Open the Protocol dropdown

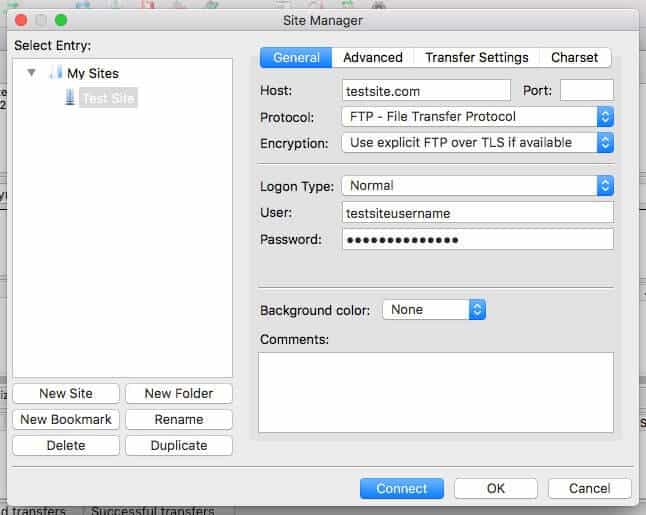click(x=477, y=117)
